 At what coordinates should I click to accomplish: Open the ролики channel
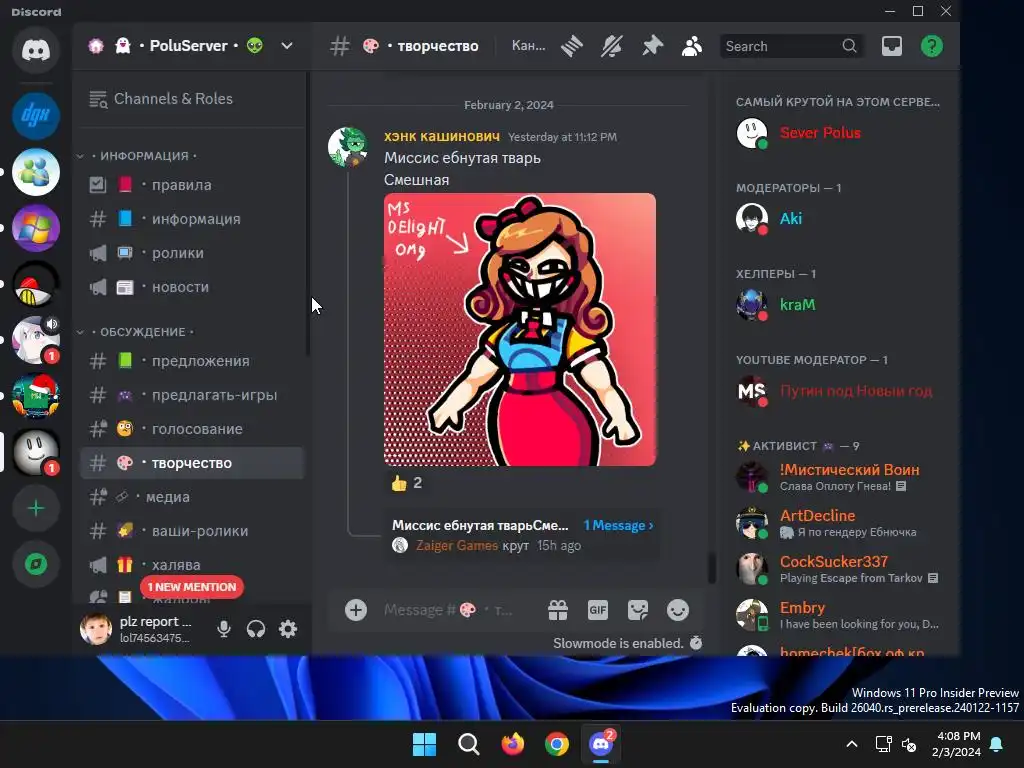click(x=192, y=253)
